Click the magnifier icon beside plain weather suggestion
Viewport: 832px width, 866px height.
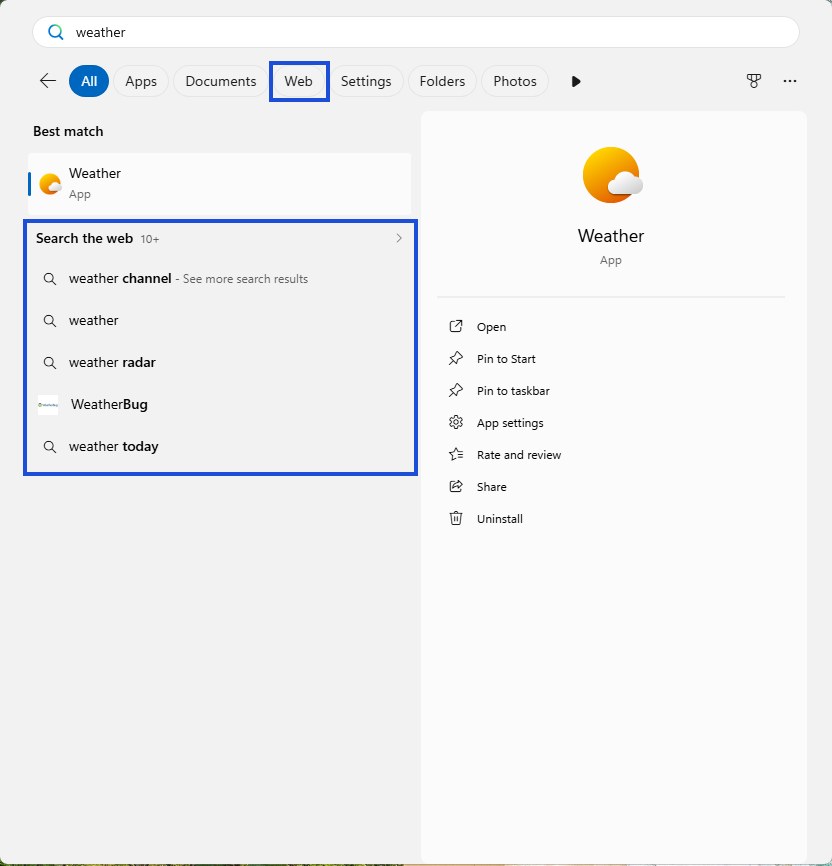pos(50,321)
